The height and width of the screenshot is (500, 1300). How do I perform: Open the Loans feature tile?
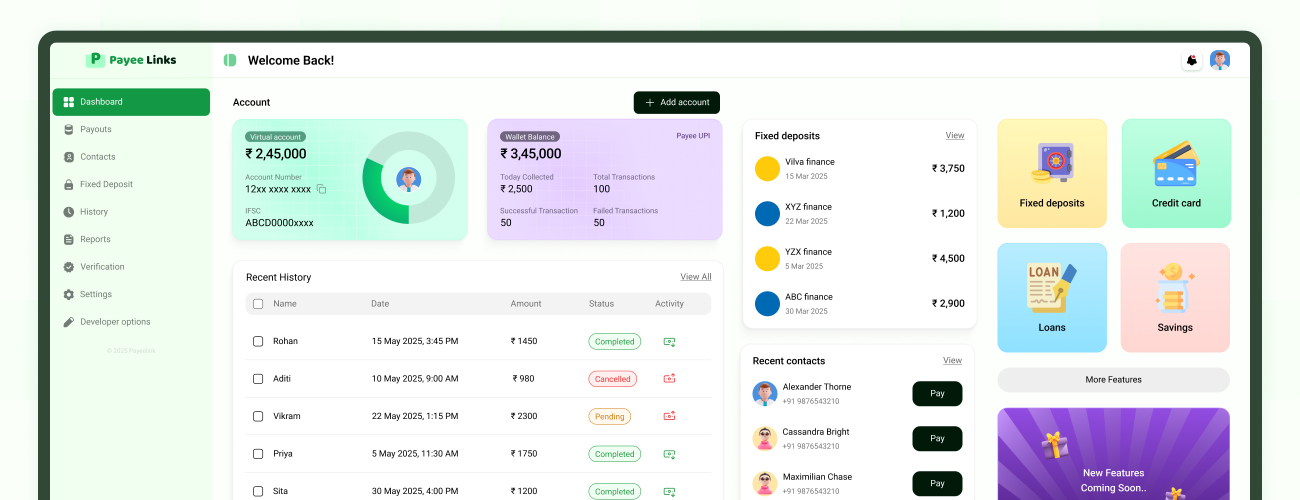point(1052,297)
